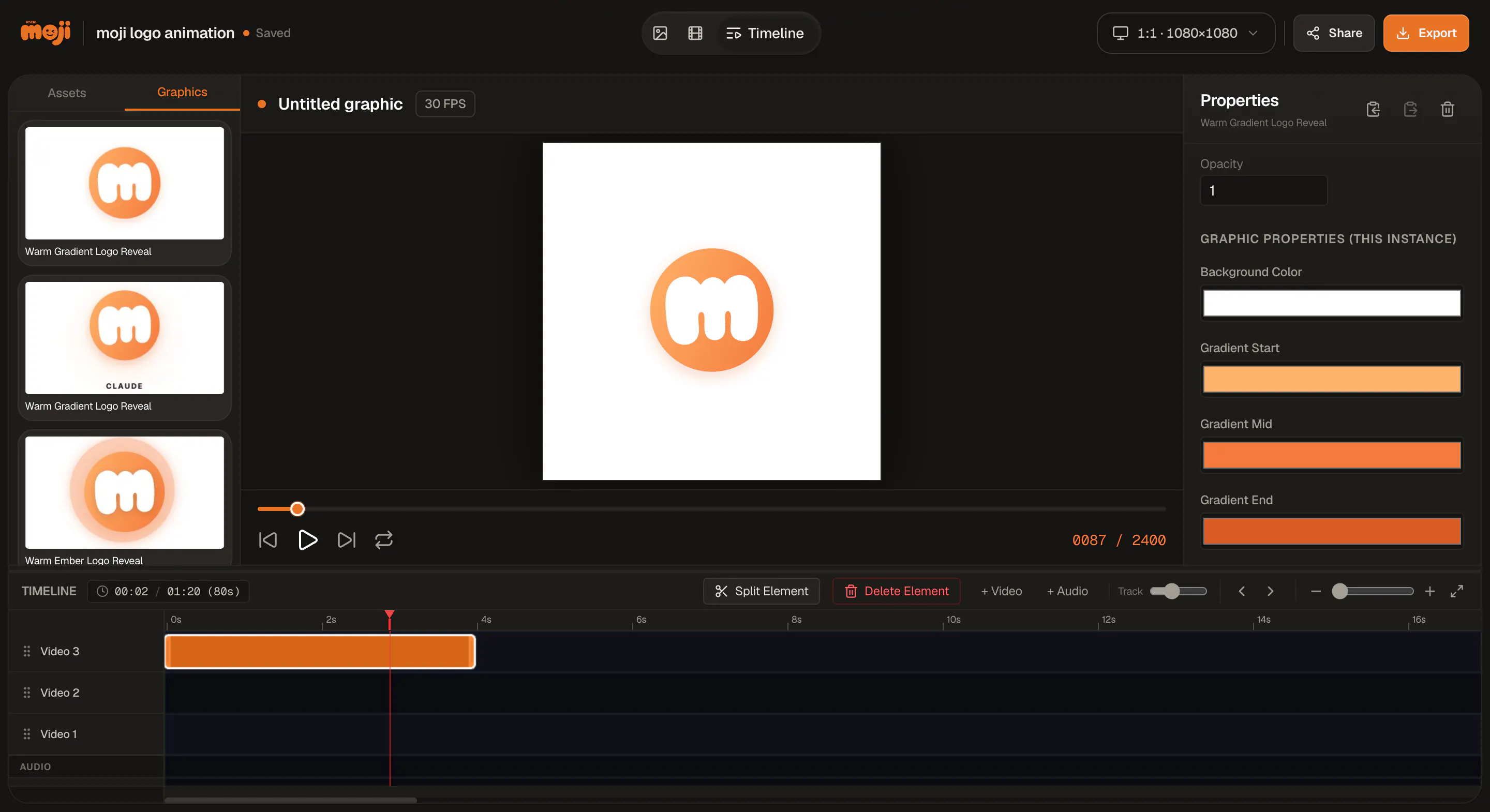Open the Gradient End color swatch

1332,532
